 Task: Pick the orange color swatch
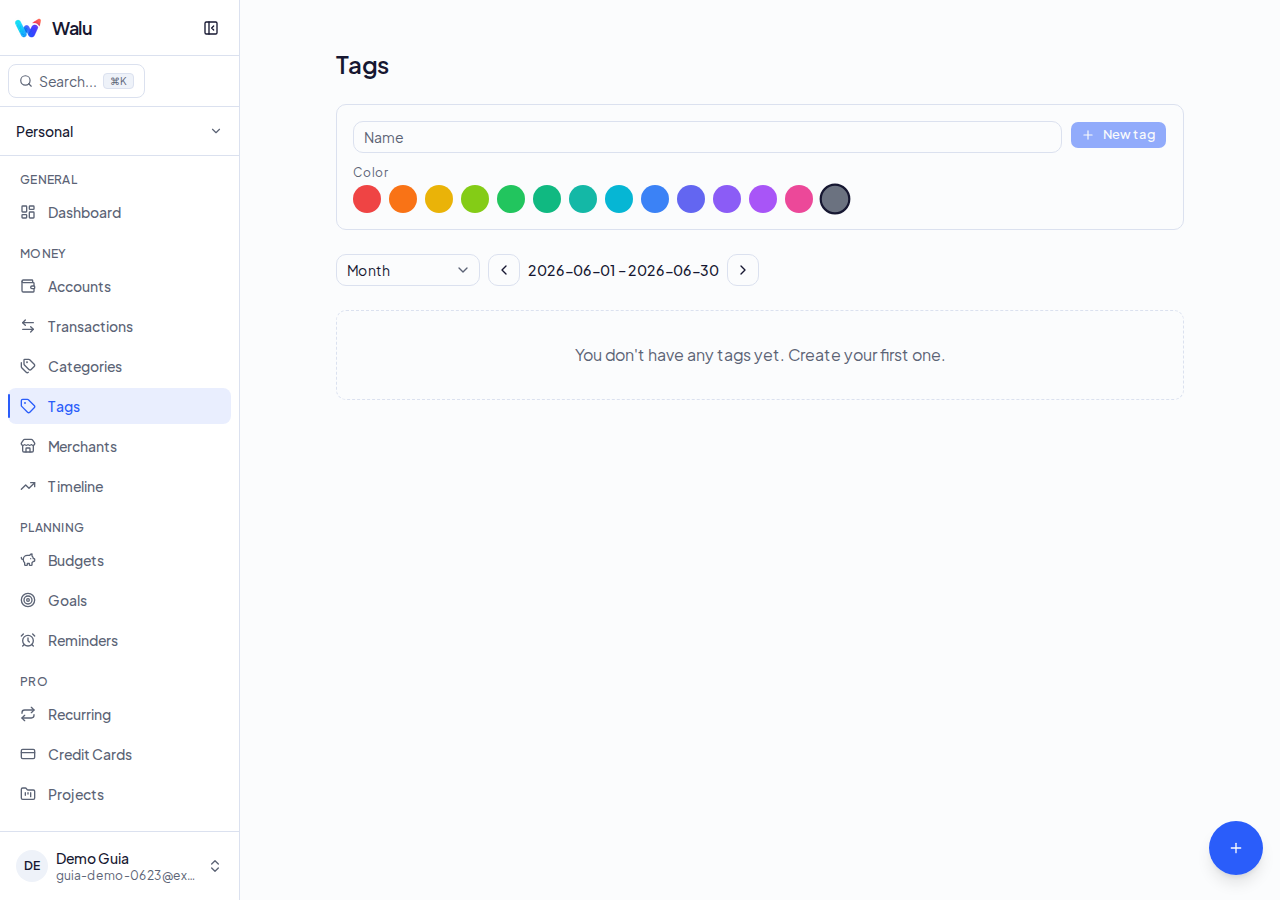point(403,199)
